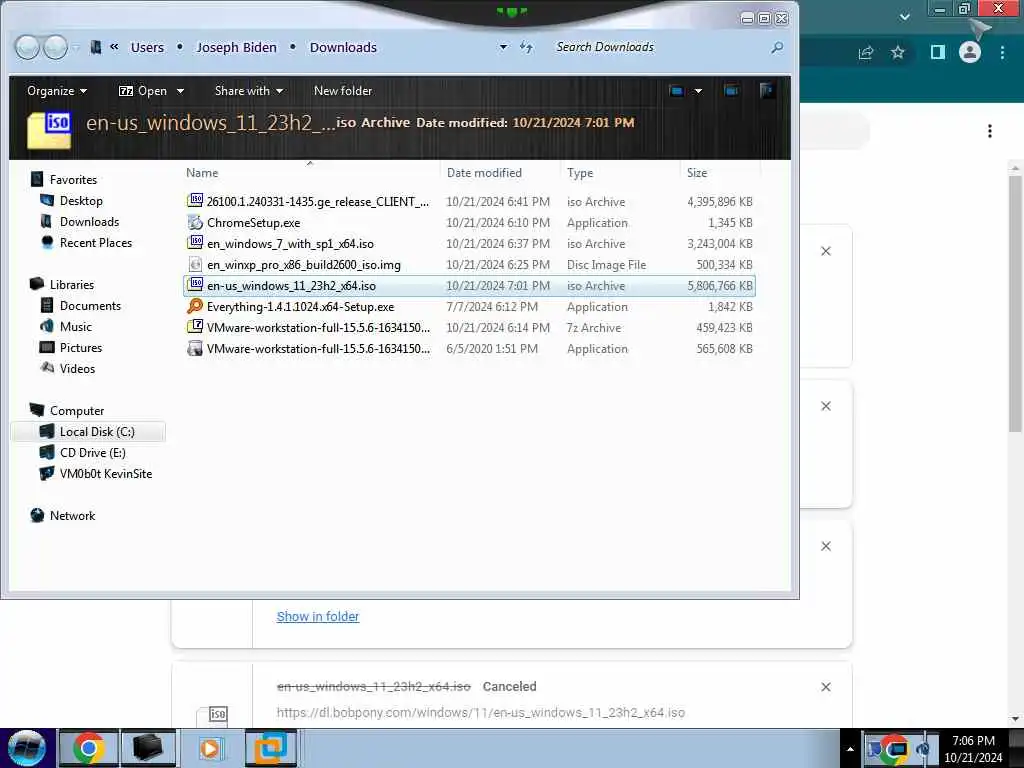Viewport: 1024px width, 768px height.
Task: Click the Chrome tab search chevron
Action: 904,17
